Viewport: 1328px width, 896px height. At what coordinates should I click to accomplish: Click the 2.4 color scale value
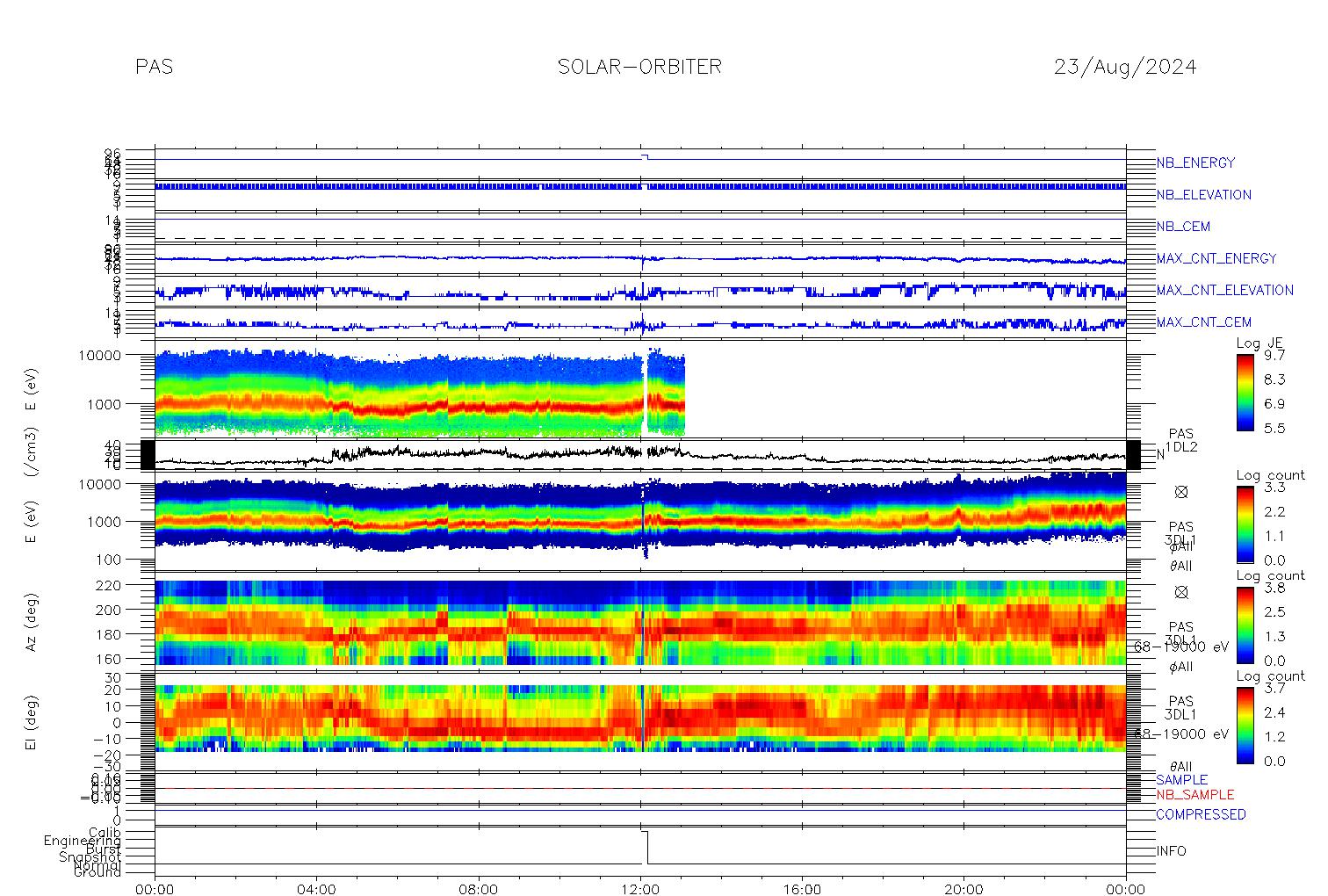point(1274,712)
